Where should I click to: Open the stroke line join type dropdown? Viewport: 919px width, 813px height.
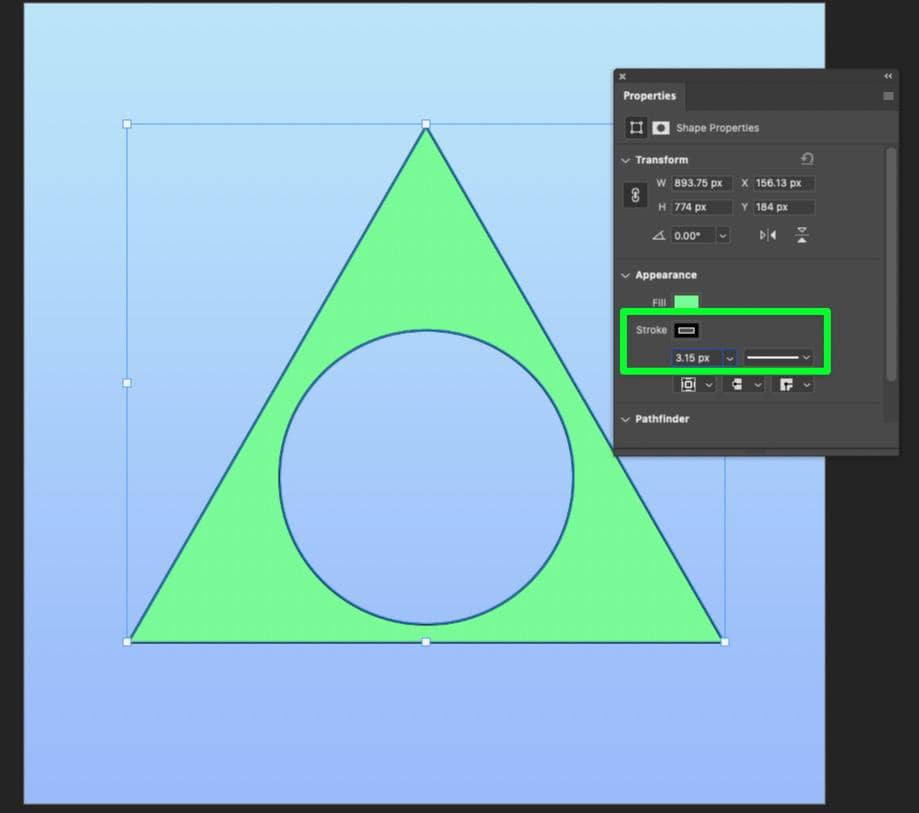(793, 385)
